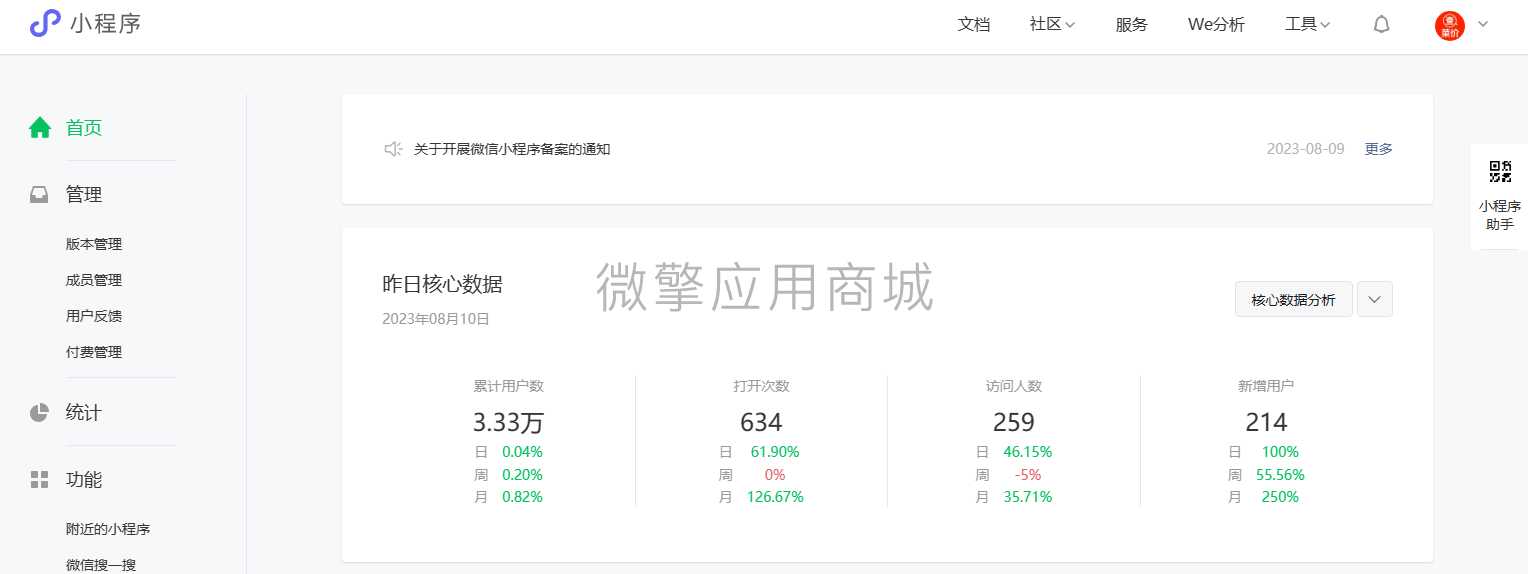This screenshot has width=1528, height=574.
Task: Click the 小程序 logo icon
Action: click(x=45, y=24)
